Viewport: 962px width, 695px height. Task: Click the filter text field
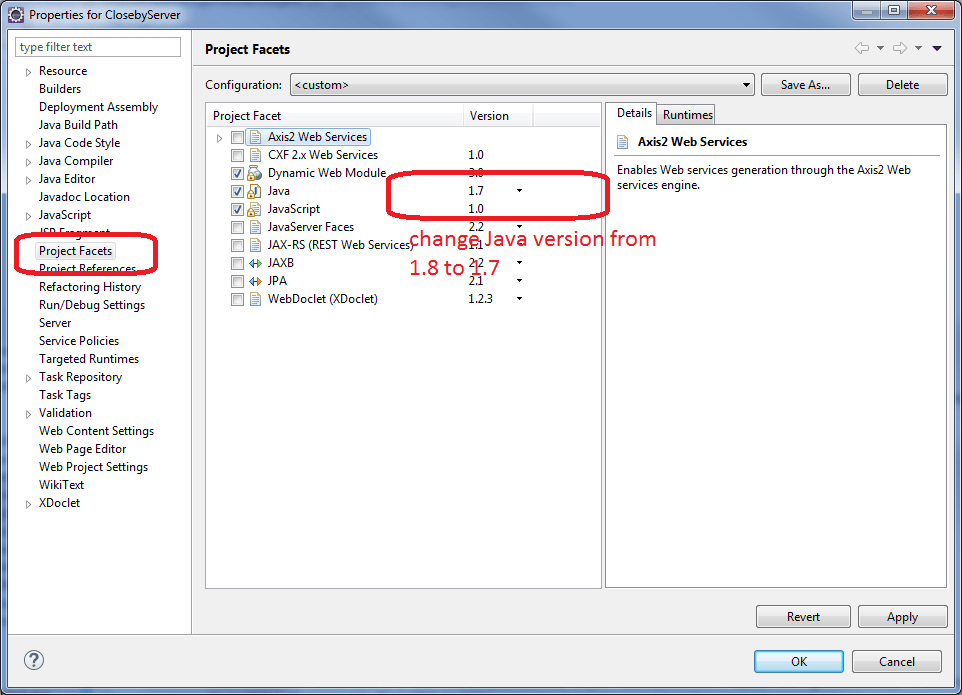97,46
